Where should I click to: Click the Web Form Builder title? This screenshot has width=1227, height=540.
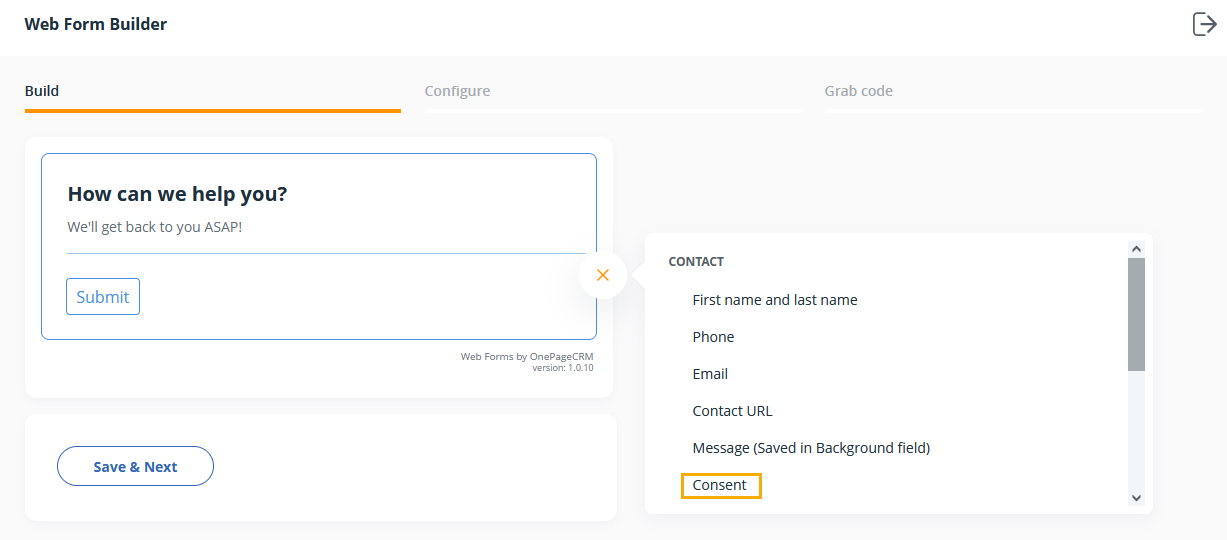[96, 24]
